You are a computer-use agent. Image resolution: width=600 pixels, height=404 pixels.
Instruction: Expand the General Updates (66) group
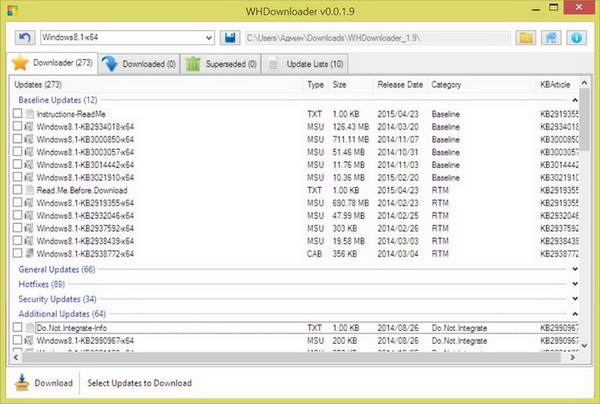(575, 269)
